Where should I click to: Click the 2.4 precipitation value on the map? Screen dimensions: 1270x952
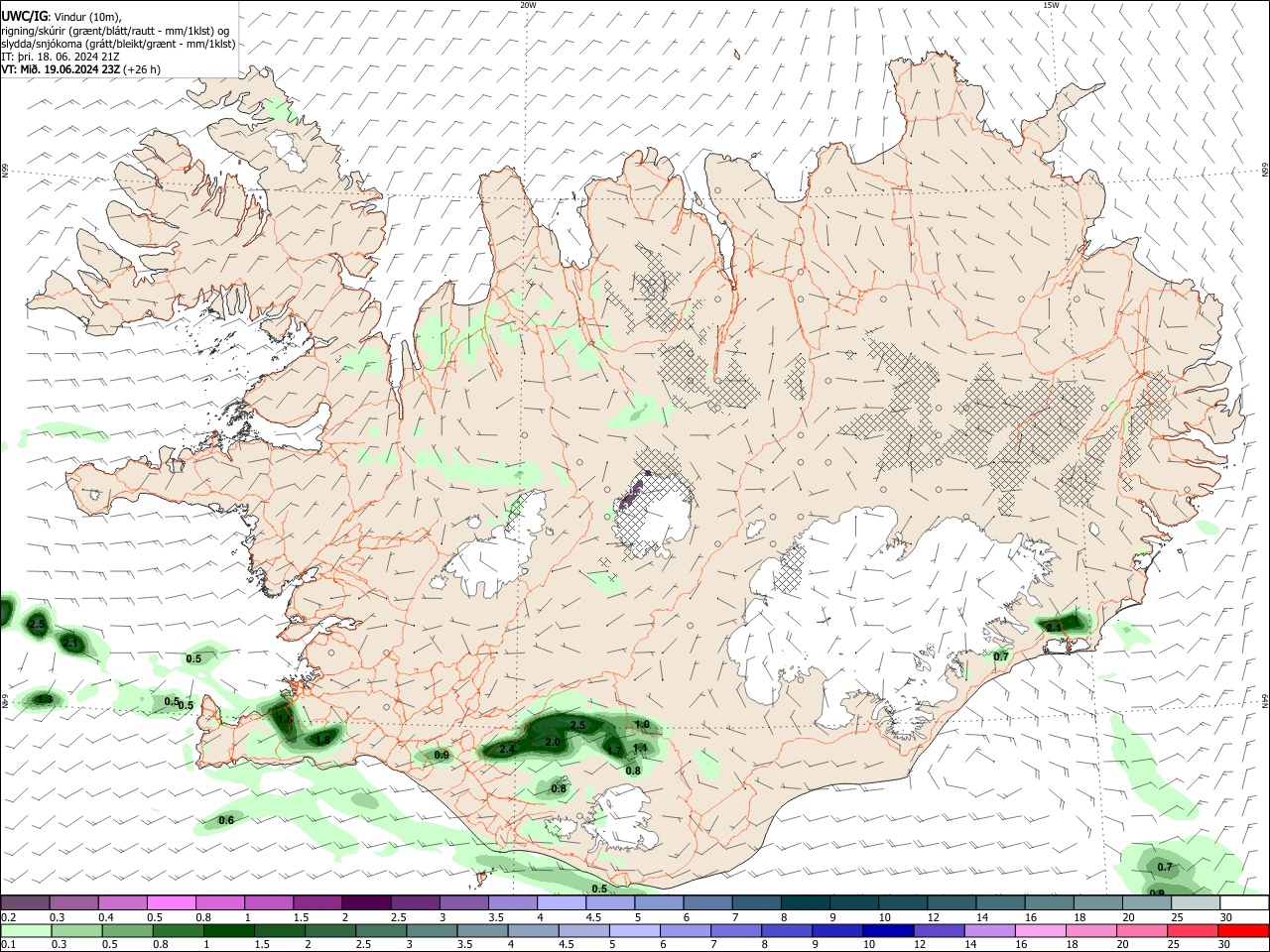click(x=507, y=749)
